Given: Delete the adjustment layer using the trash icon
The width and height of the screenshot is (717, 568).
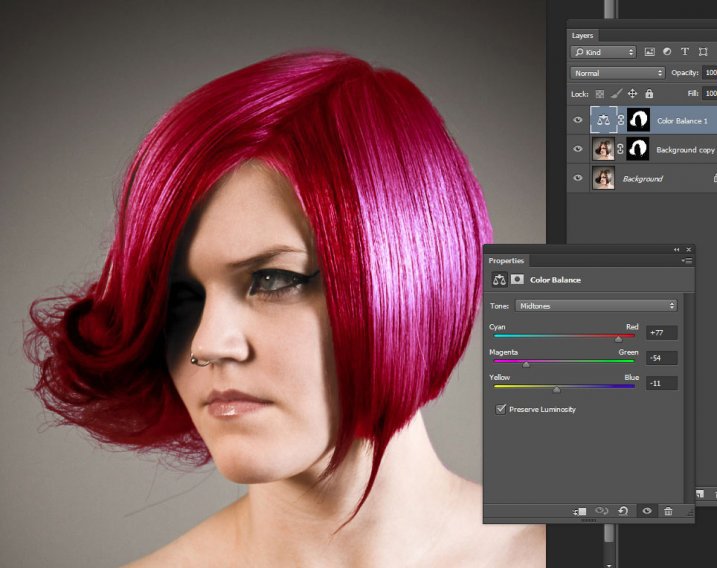Looking at the screenshot, I should pos(668,511).
